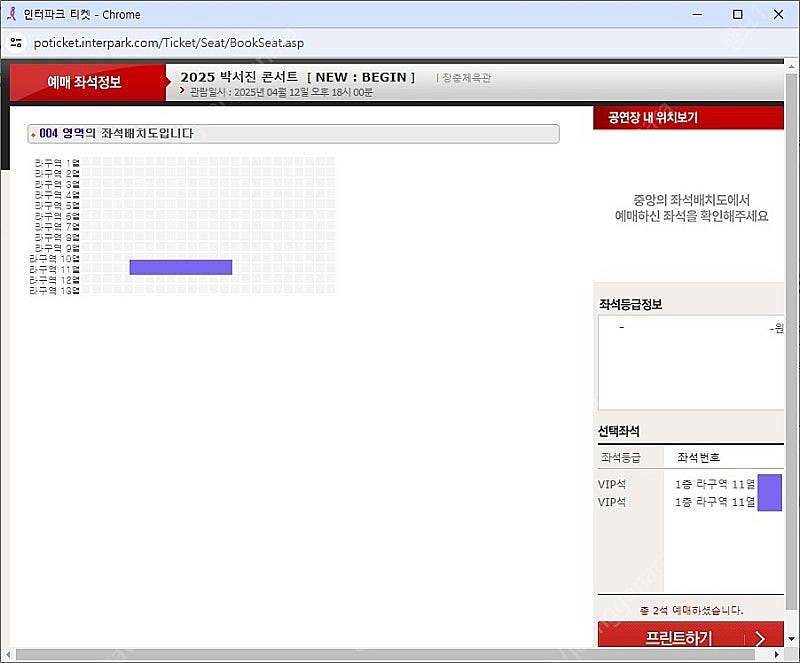Click the 좌석등급 column header
This screenshot has width=800, height=663.
pyautogui.click(x=620, y=457)
